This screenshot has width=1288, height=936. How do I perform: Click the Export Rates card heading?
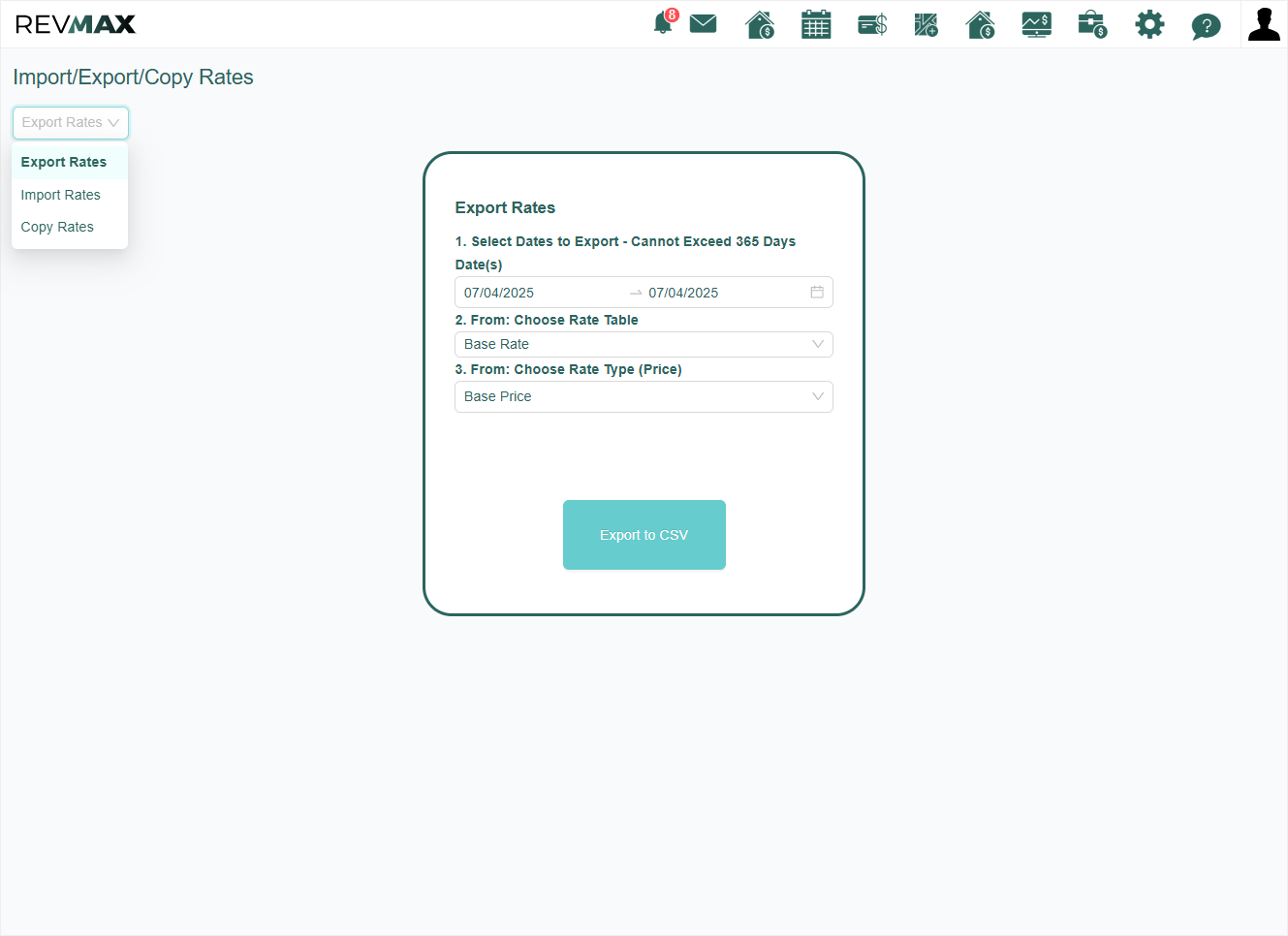point(505,207)
